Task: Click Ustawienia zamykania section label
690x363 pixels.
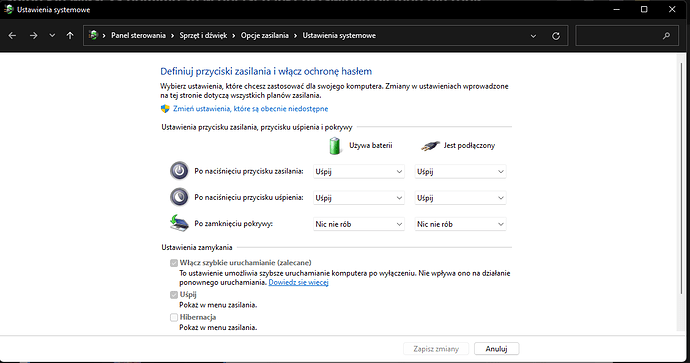Action: click(x=197, y=247)
